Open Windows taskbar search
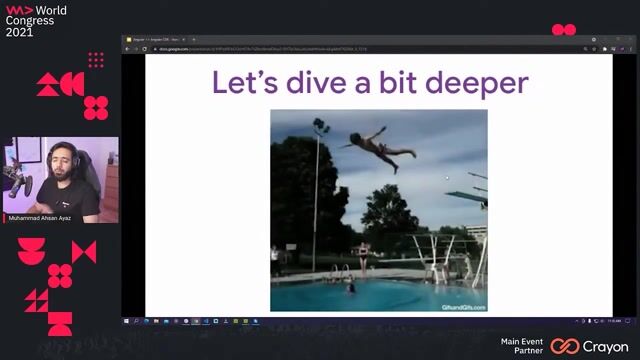Viewport: 640px width, 360px height. pos(136,322)
